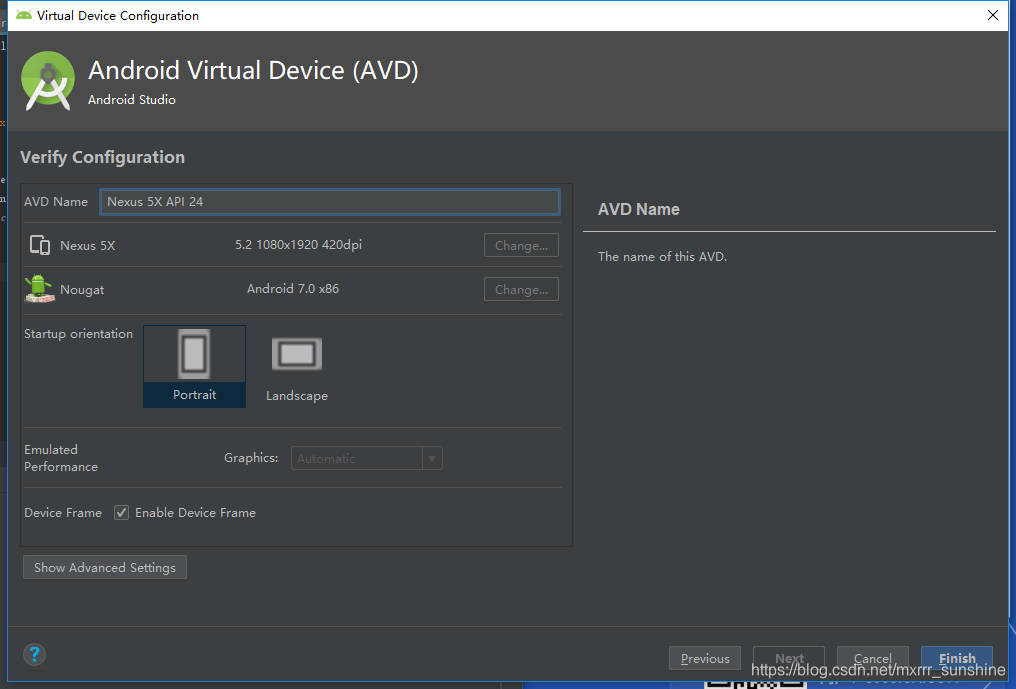Click the Android head title bar icon

[24, 15]
